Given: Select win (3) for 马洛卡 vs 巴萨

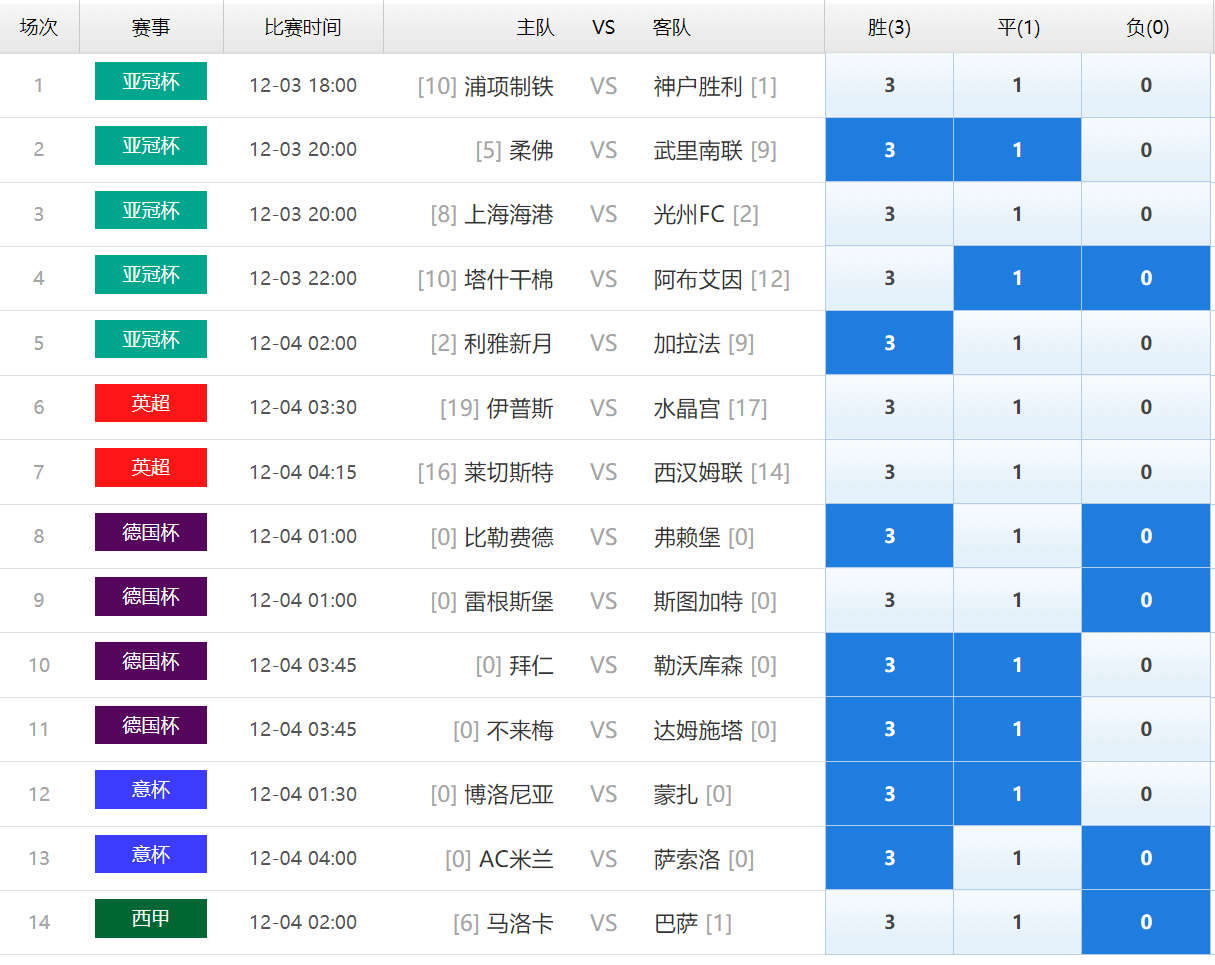Looking at the screenshot, I should (x=889, y=922).
